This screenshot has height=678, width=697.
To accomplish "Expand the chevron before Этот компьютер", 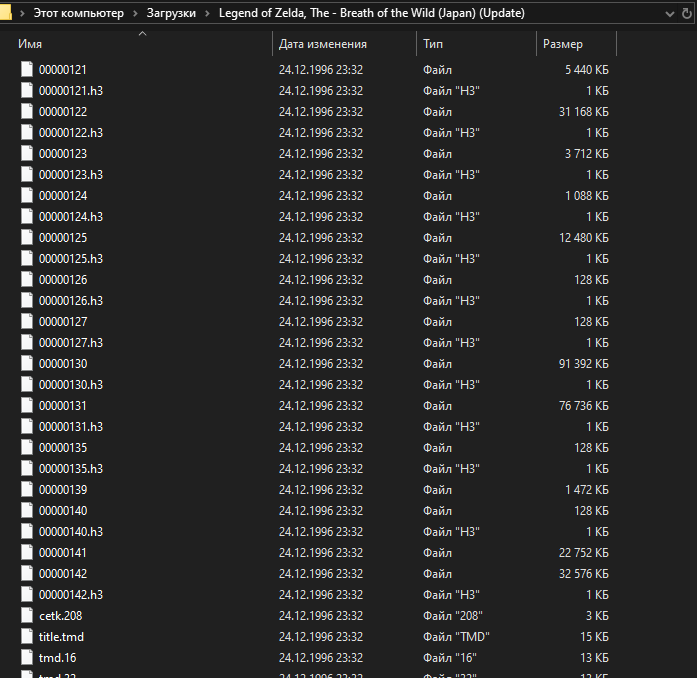I will [22, 14].
